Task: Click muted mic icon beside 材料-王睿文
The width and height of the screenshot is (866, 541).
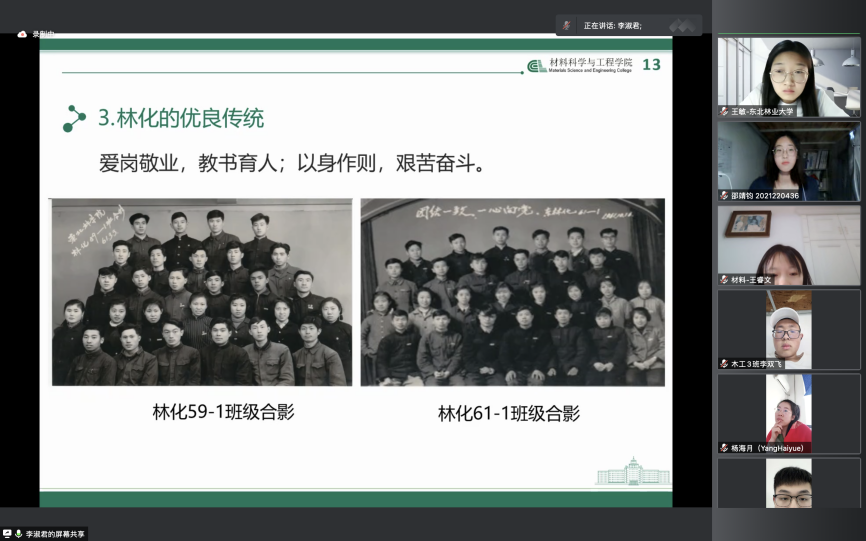Action: click(x=724, y=279)
